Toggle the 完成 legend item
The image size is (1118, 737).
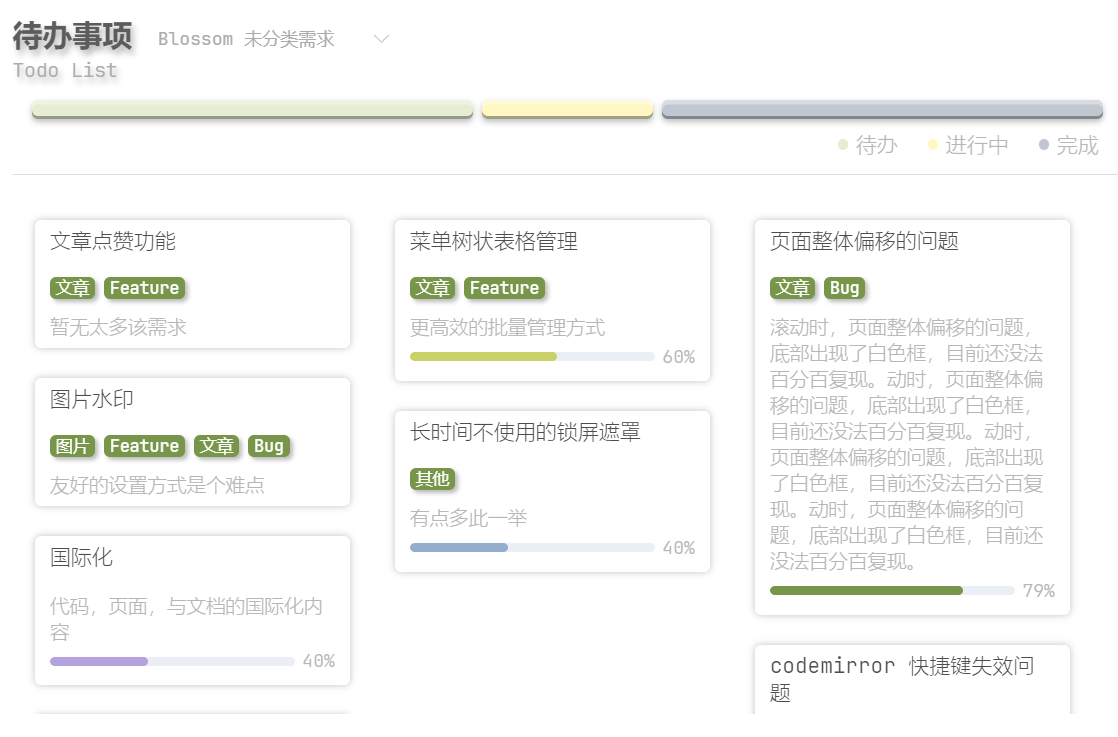tap(1069, 145)
